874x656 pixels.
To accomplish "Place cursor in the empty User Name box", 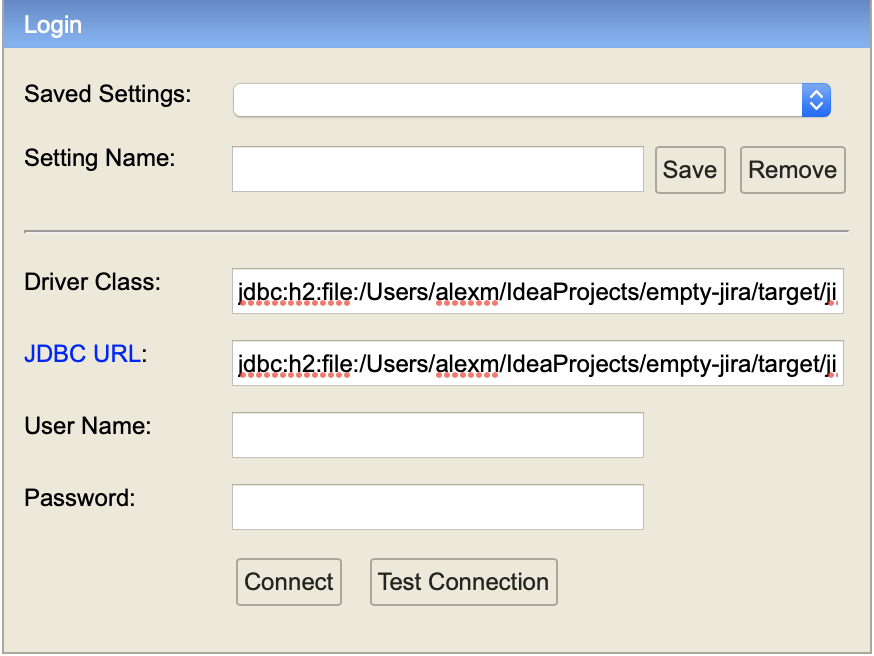I will click(437, 434).
